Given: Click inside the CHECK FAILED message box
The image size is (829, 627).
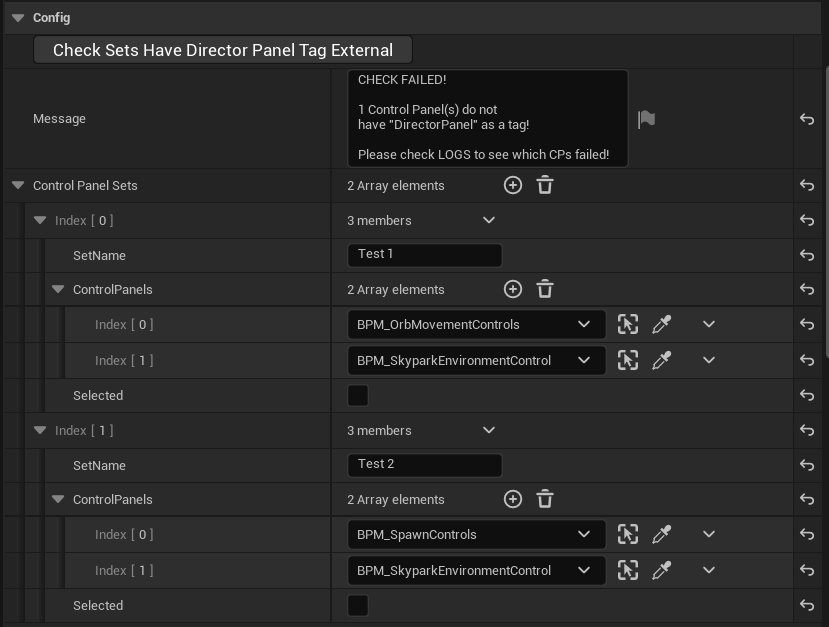Looking at the screenshot, I should coord(487,118).
